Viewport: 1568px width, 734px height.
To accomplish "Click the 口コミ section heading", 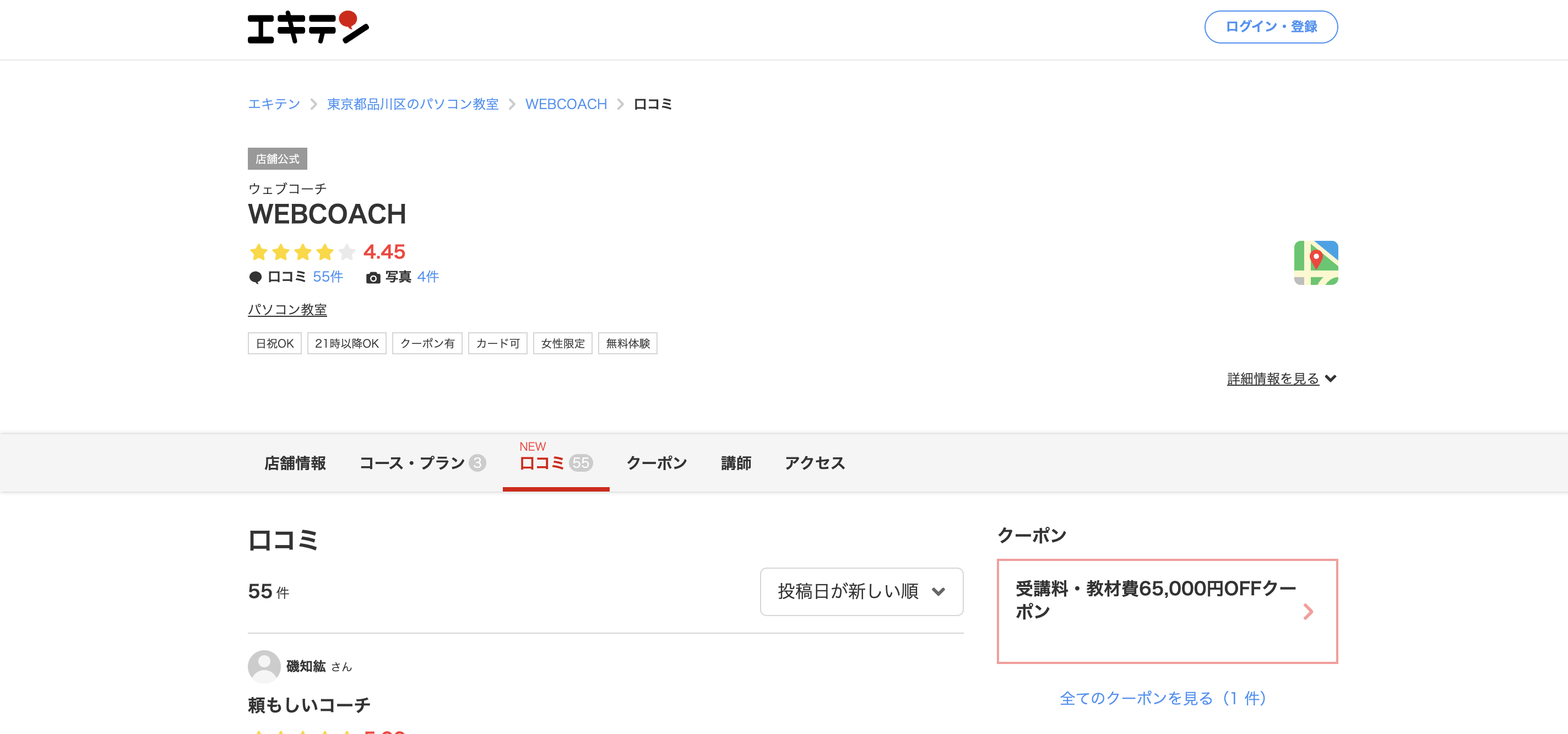I will click(x=283, y=540).
